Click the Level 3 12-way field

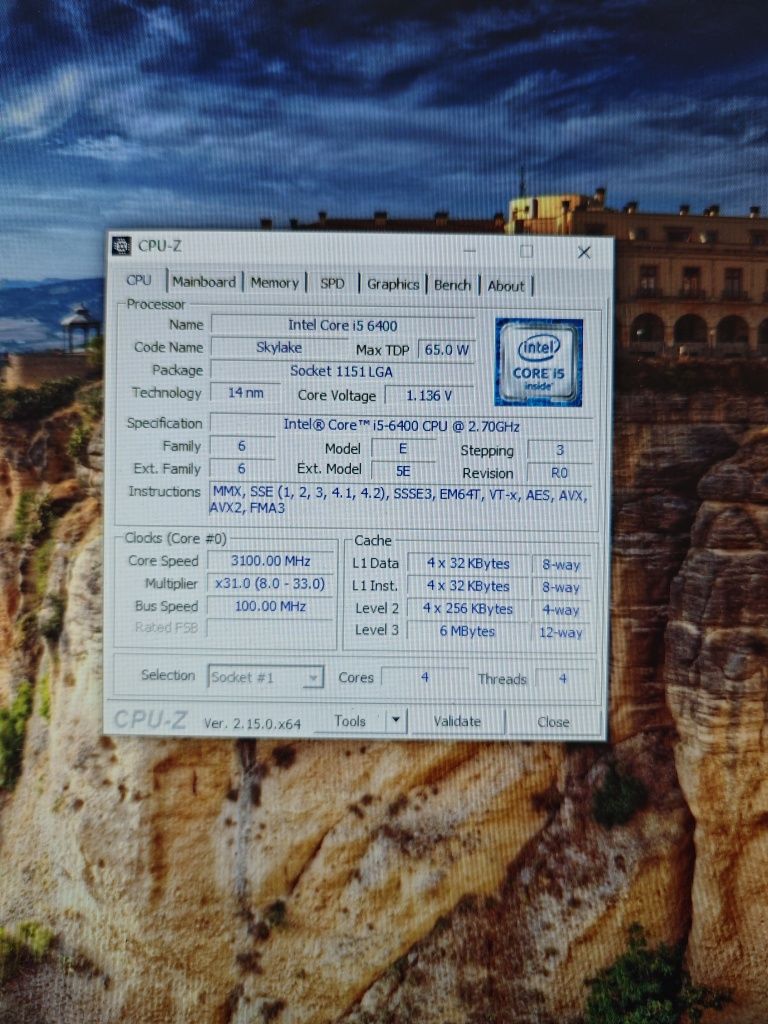[x=561, y=632]
